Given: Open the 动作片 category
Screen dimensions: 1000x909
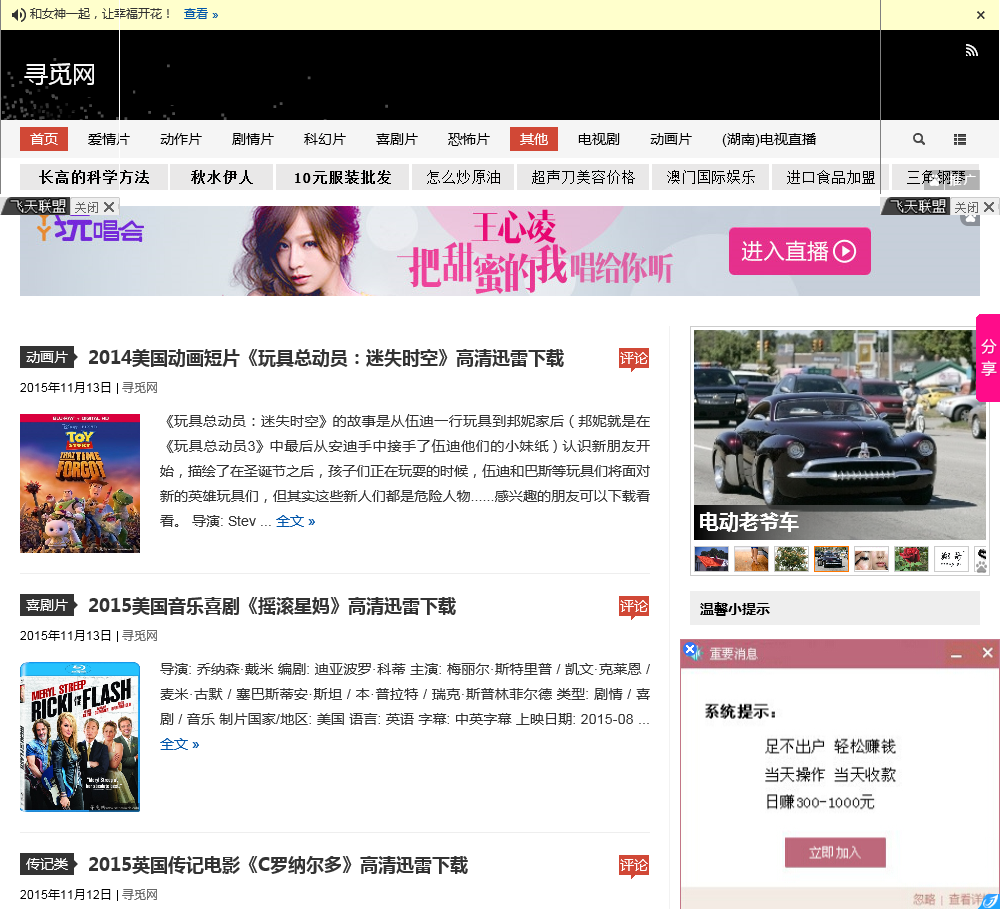Looking at the screenshot, I should coord(180,139).
